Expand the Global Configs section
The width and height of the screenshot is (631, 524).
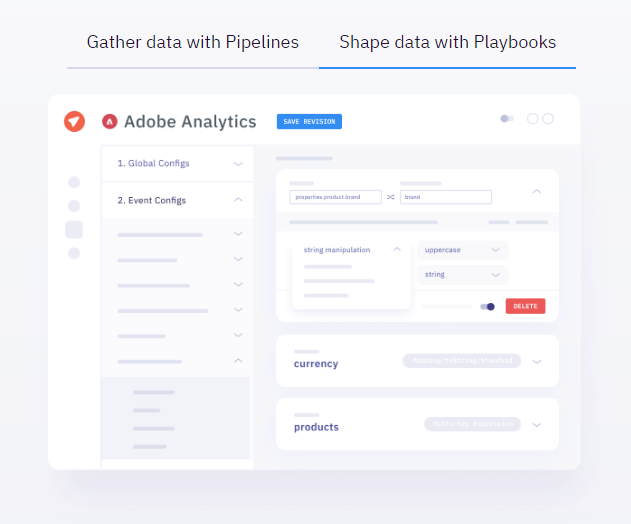238,163
